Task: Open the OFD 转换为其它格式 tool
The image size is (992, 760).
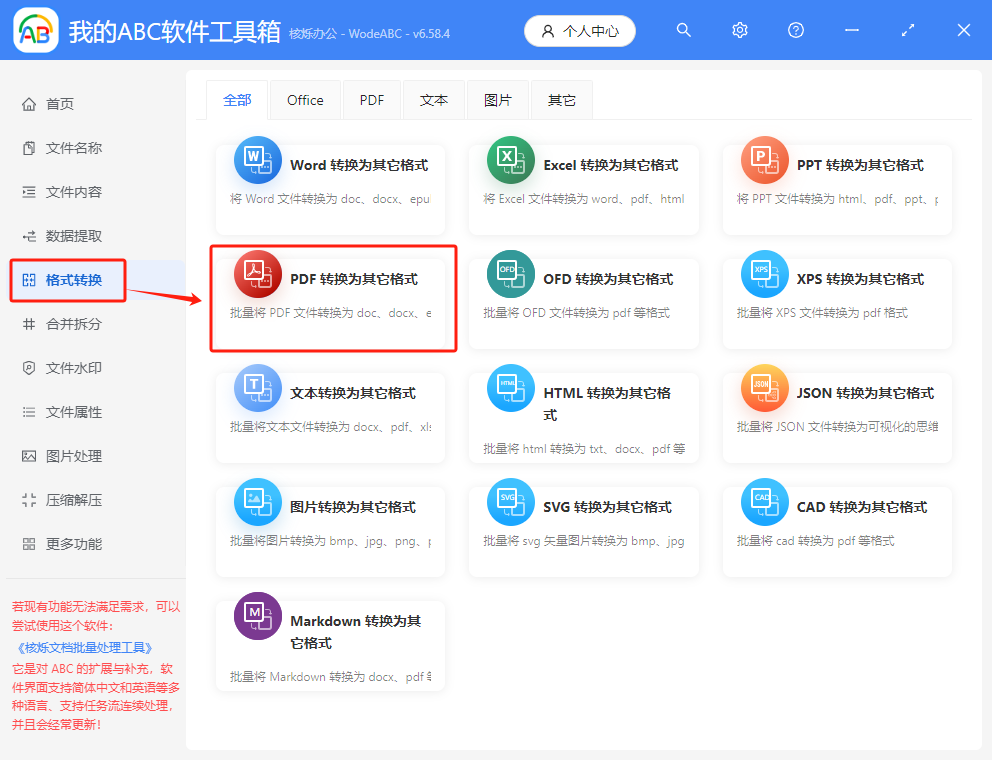Action: coord(584,295)
